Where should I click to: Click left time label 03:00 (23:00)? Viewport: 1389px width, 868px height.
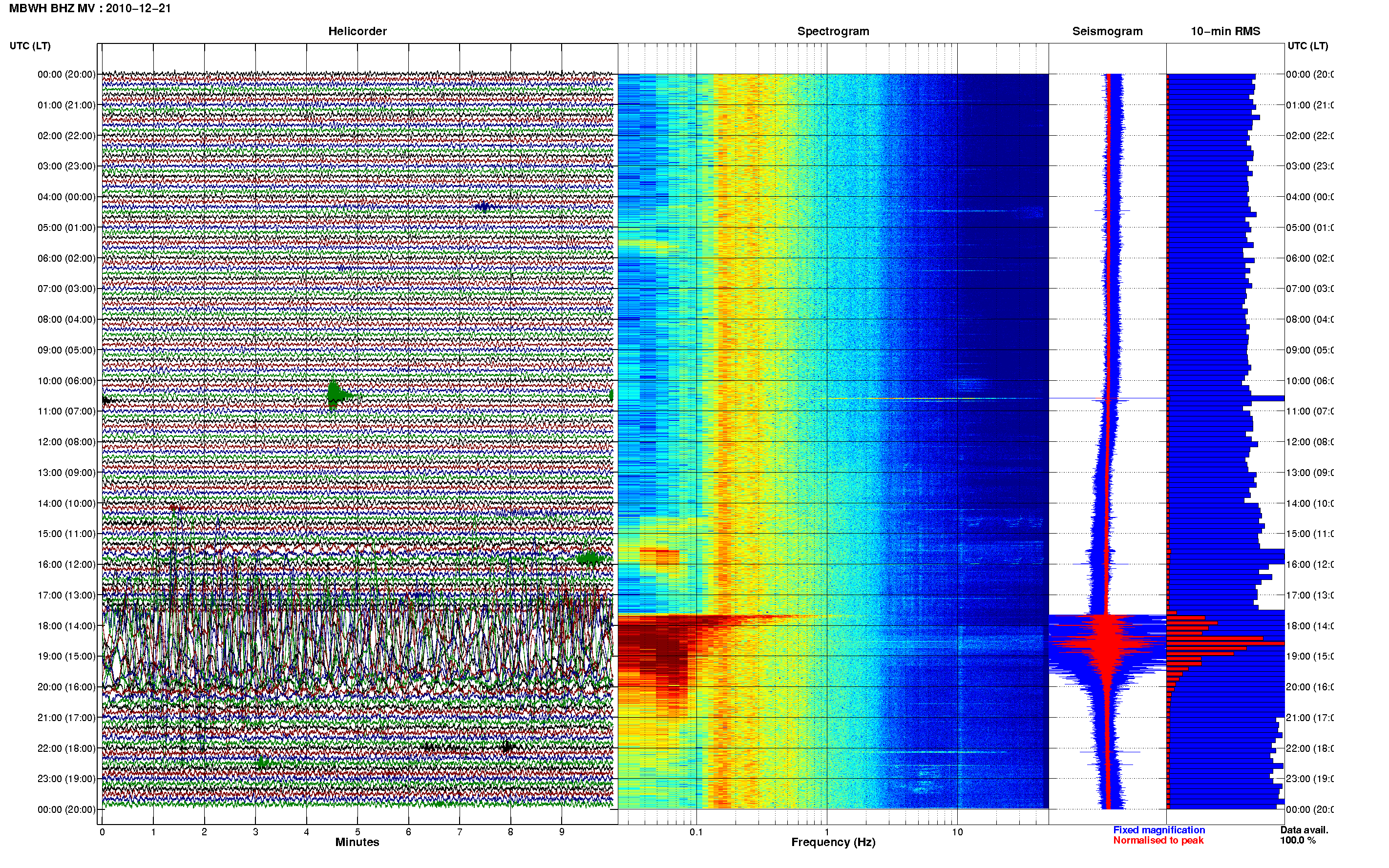pos(66,166)
